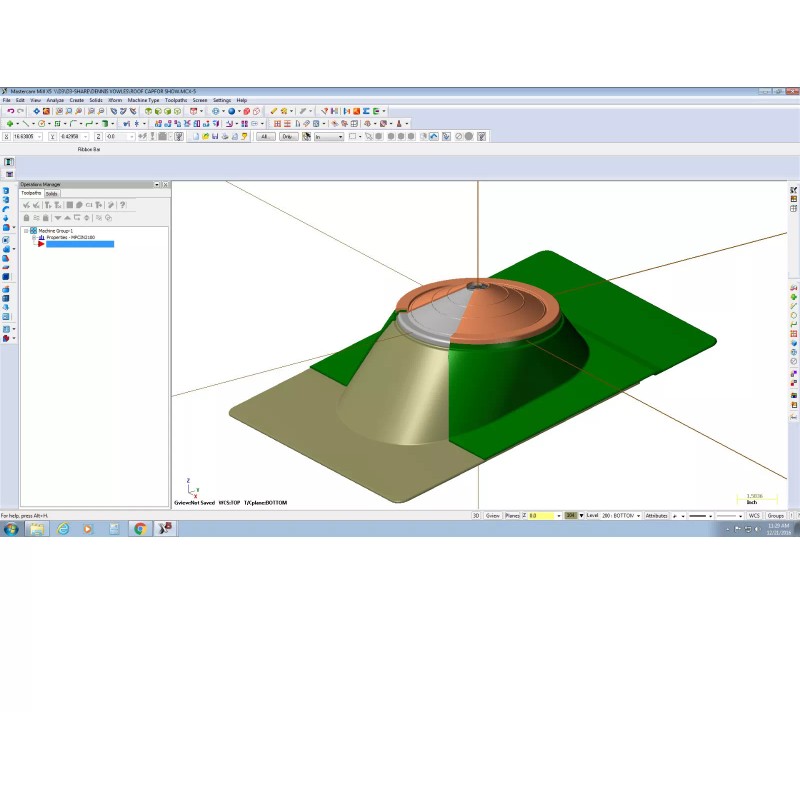Open the Y coordinate dropdown
Screen dimensions: 800x800
[86, 137]
